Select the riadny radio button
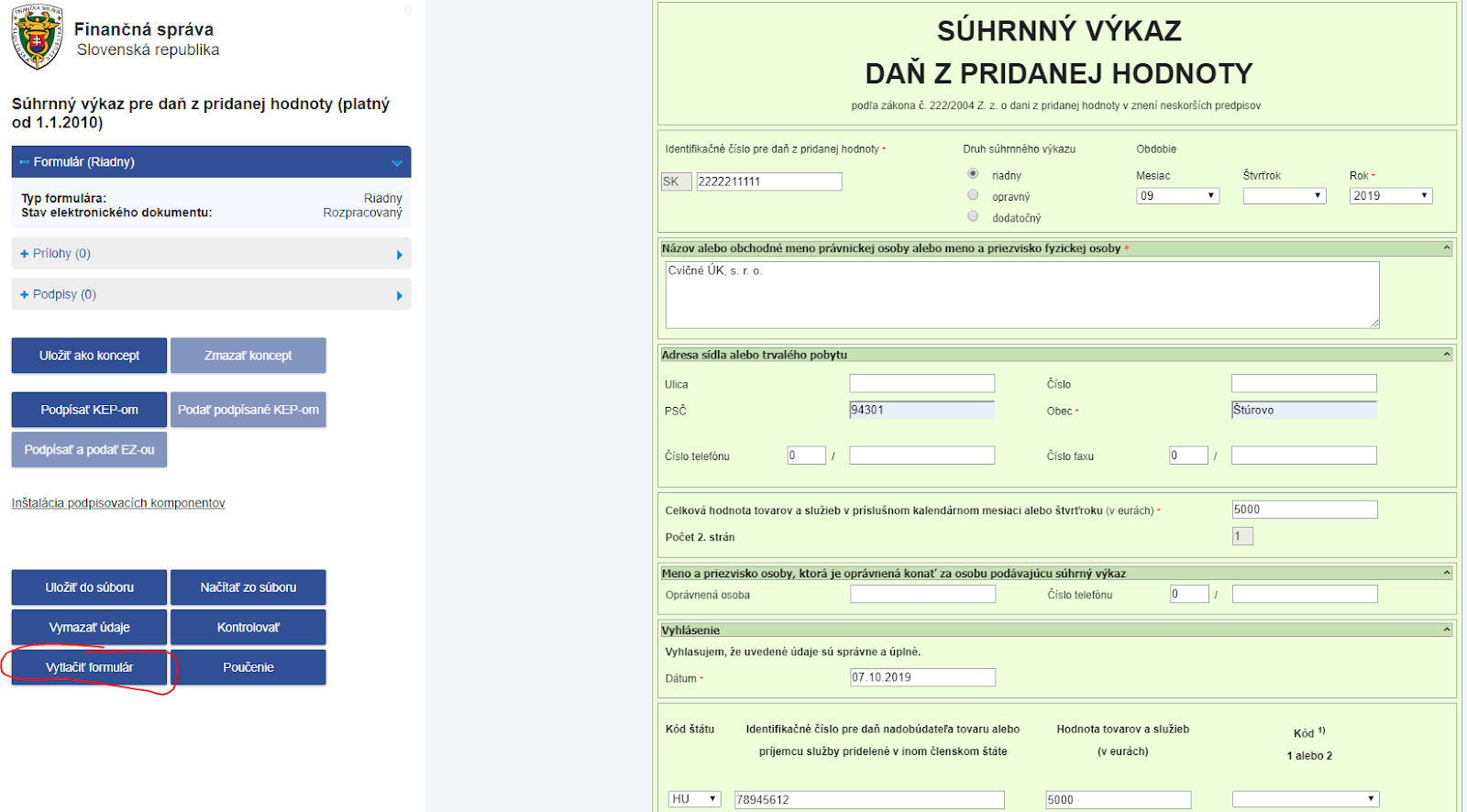 (x=973, y=173)
